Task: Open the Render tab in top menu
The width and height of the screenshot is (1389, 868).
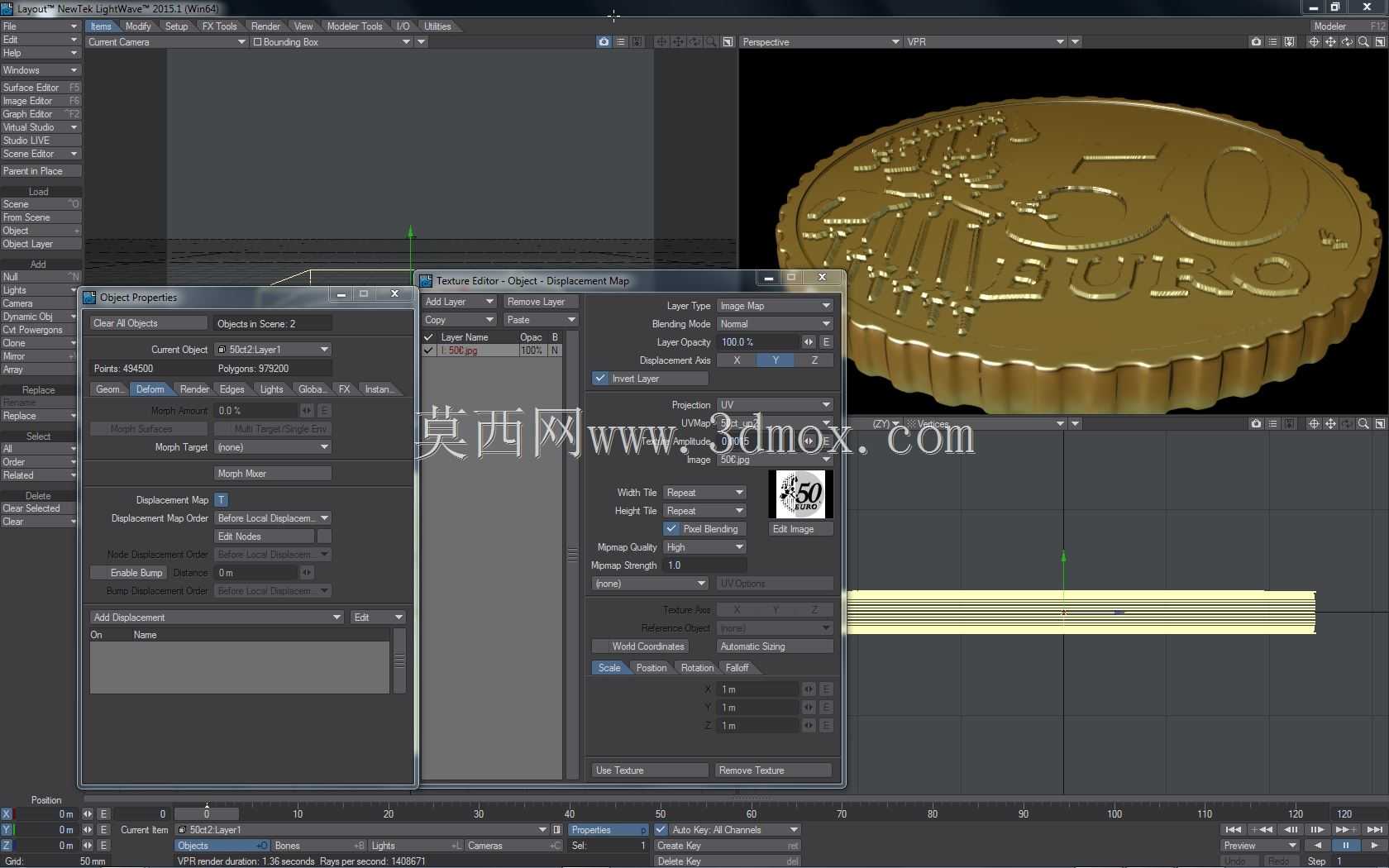Action: 265,26
